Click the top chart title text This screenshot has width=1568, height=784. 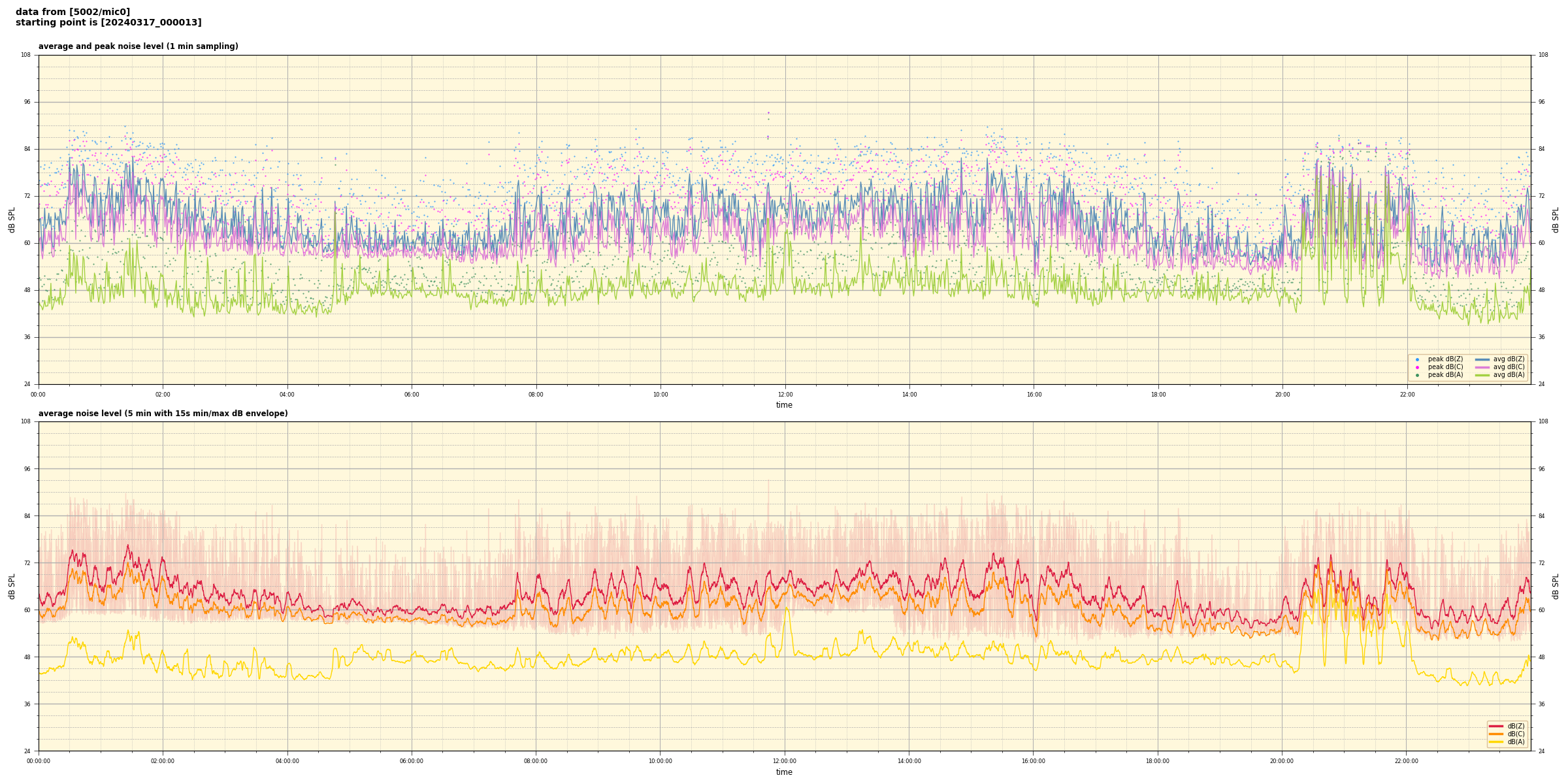(x=138, y=46)
